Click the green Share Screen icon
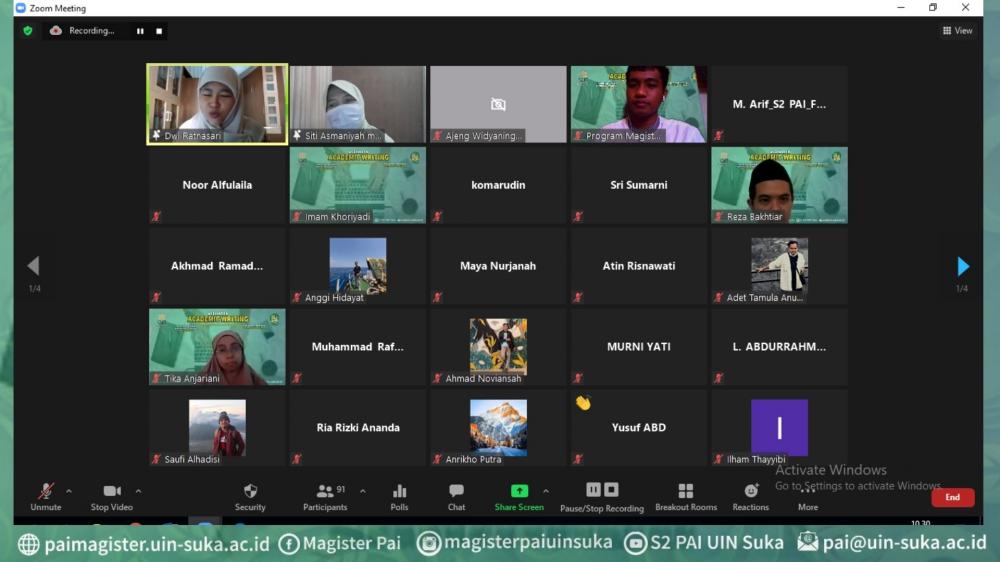Screen dimensions: 1000x562 click(x=519, y=491)
